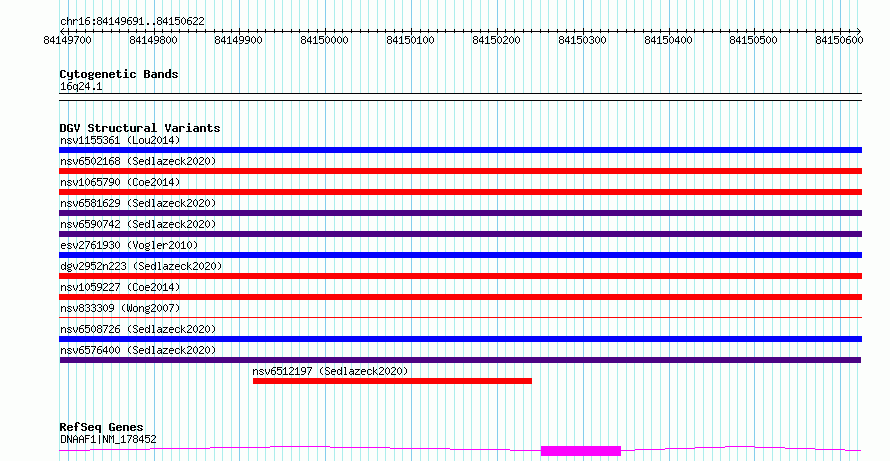Click ruler position 84150600
The image size is (890, 461).
[839, 40]
